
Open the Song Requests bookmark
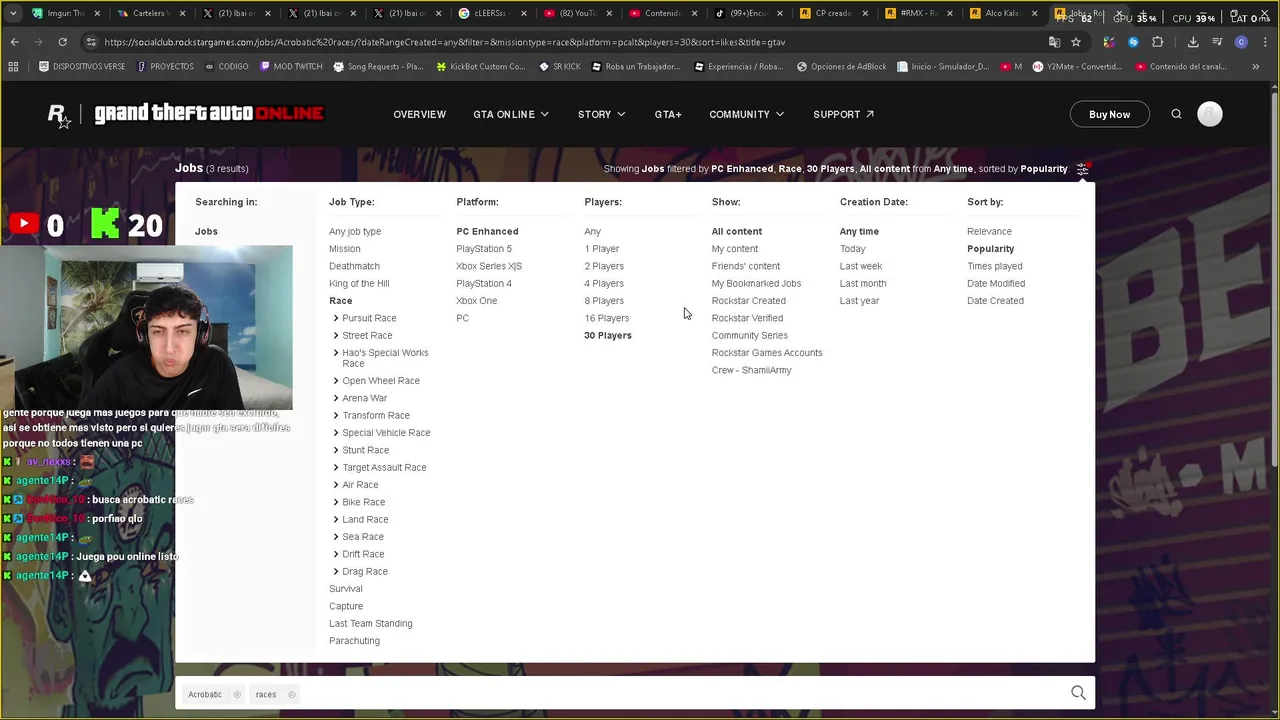378,67
